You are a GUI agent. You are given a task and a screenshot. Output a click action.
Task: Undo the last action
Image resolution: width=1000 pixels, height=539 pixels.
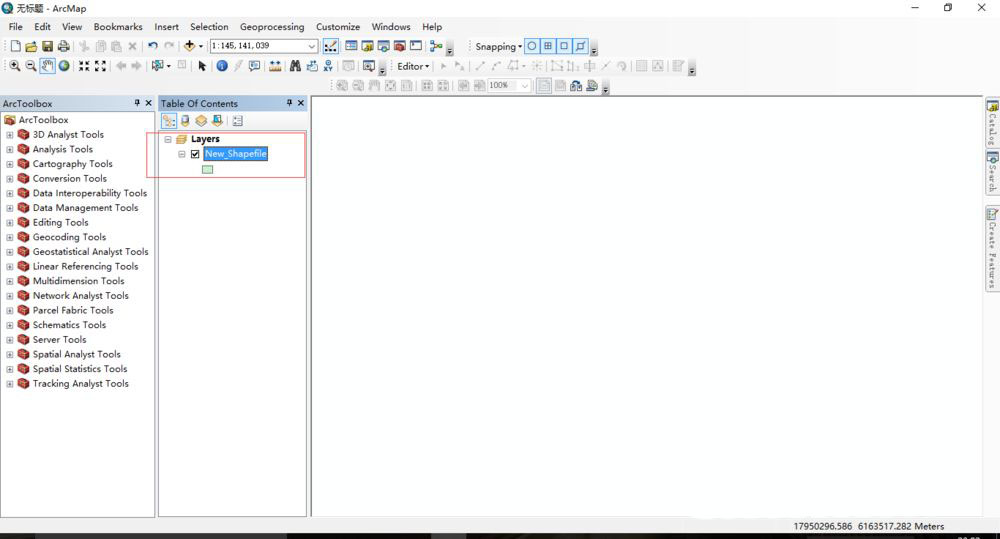(x=152, y=46)
